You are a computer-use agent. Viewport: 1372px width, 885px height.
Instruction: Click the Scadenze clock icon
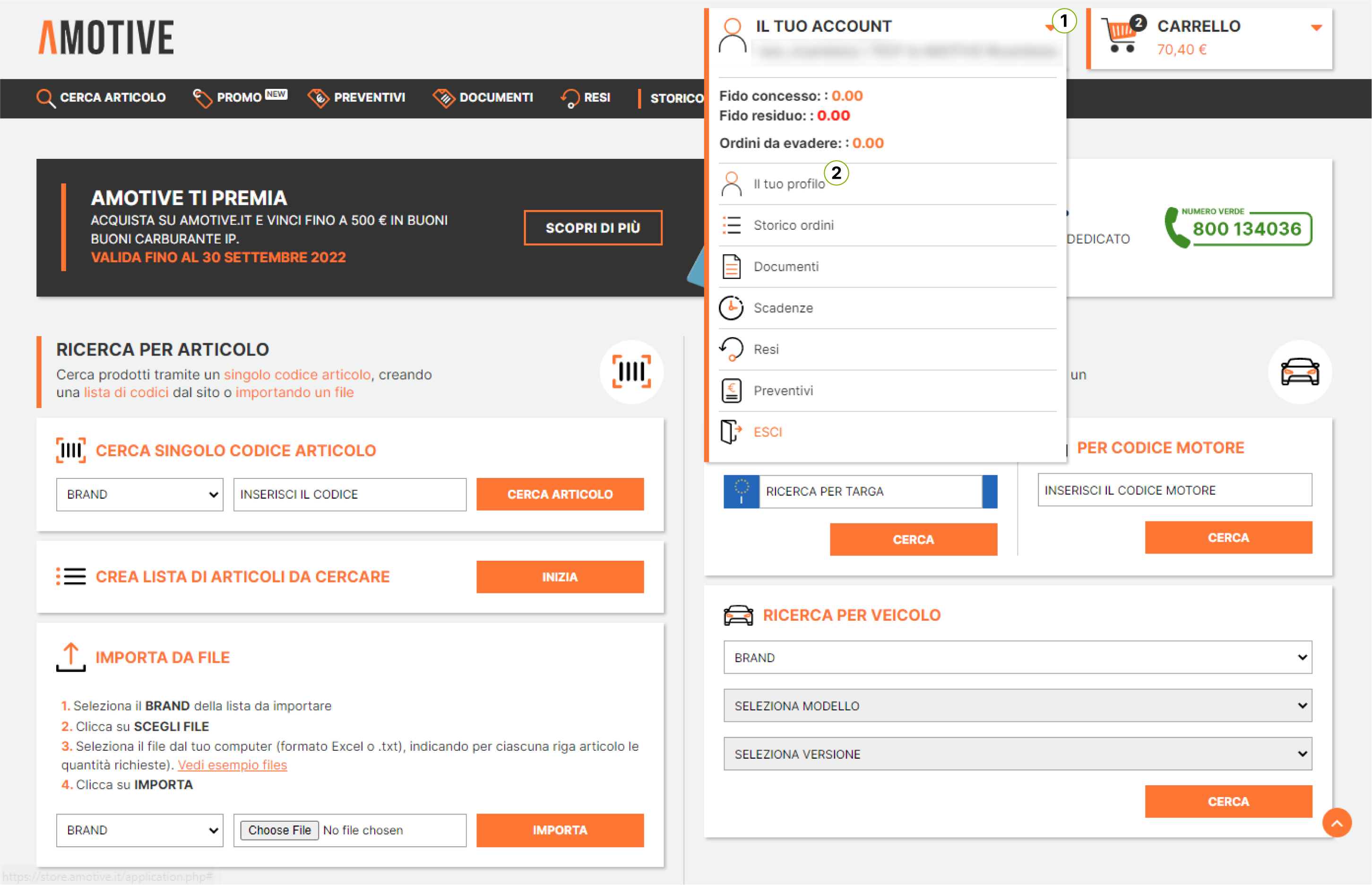[731, 308]
